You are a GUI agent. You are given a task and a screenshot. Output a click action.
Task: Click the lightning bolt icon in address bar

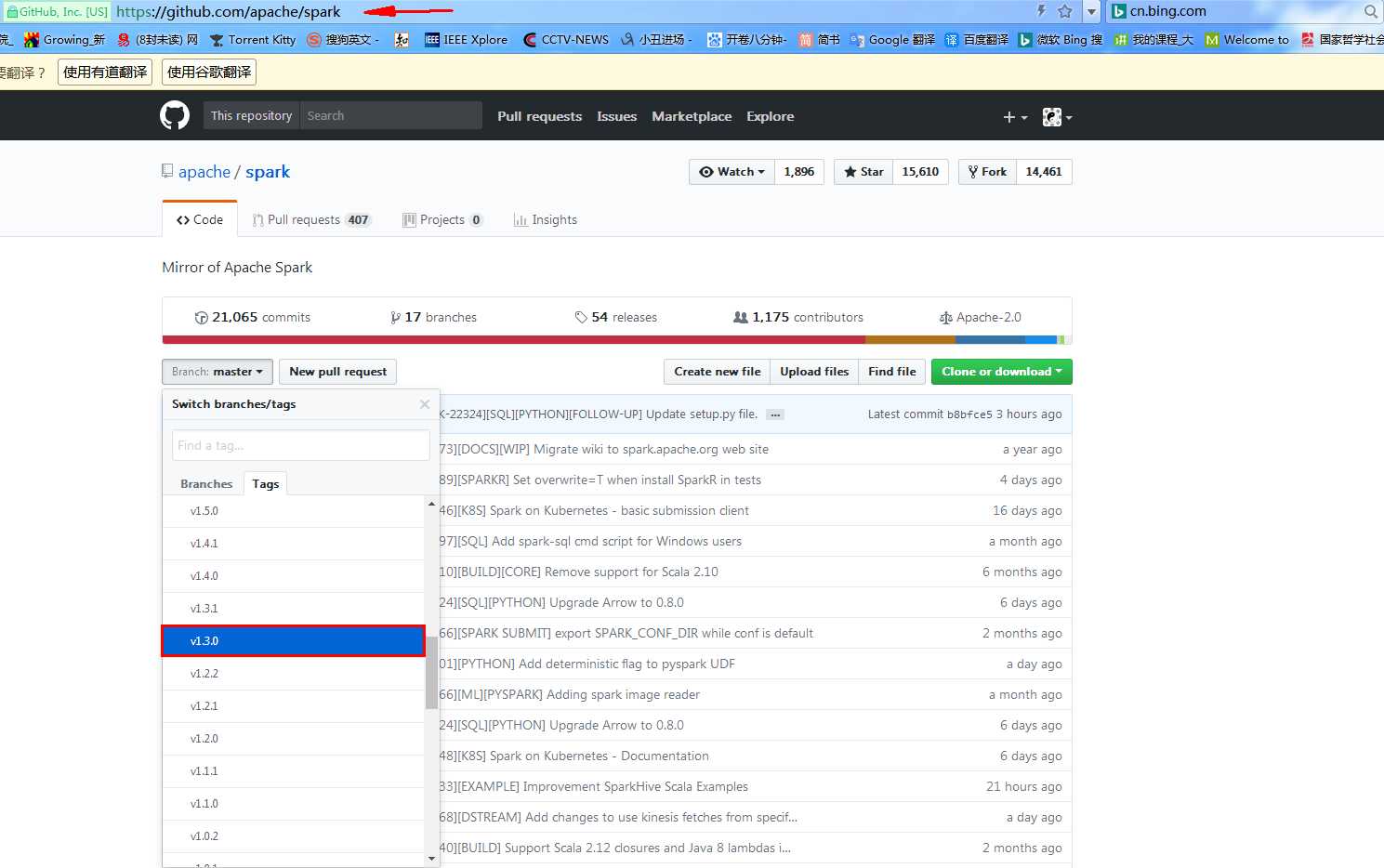[x=1041, y=11]
